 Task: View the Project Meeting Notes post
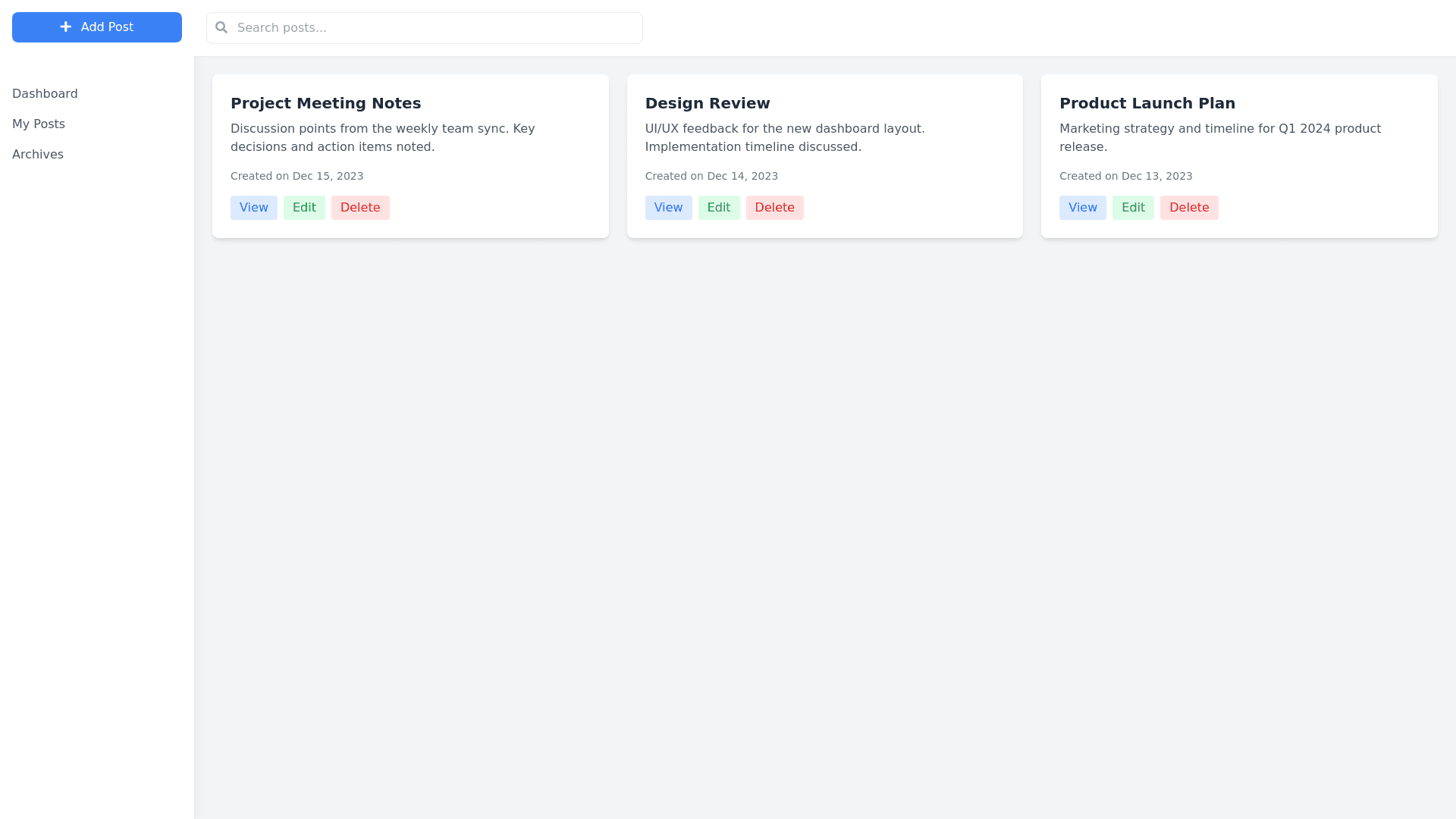click(x=253, y=208)
